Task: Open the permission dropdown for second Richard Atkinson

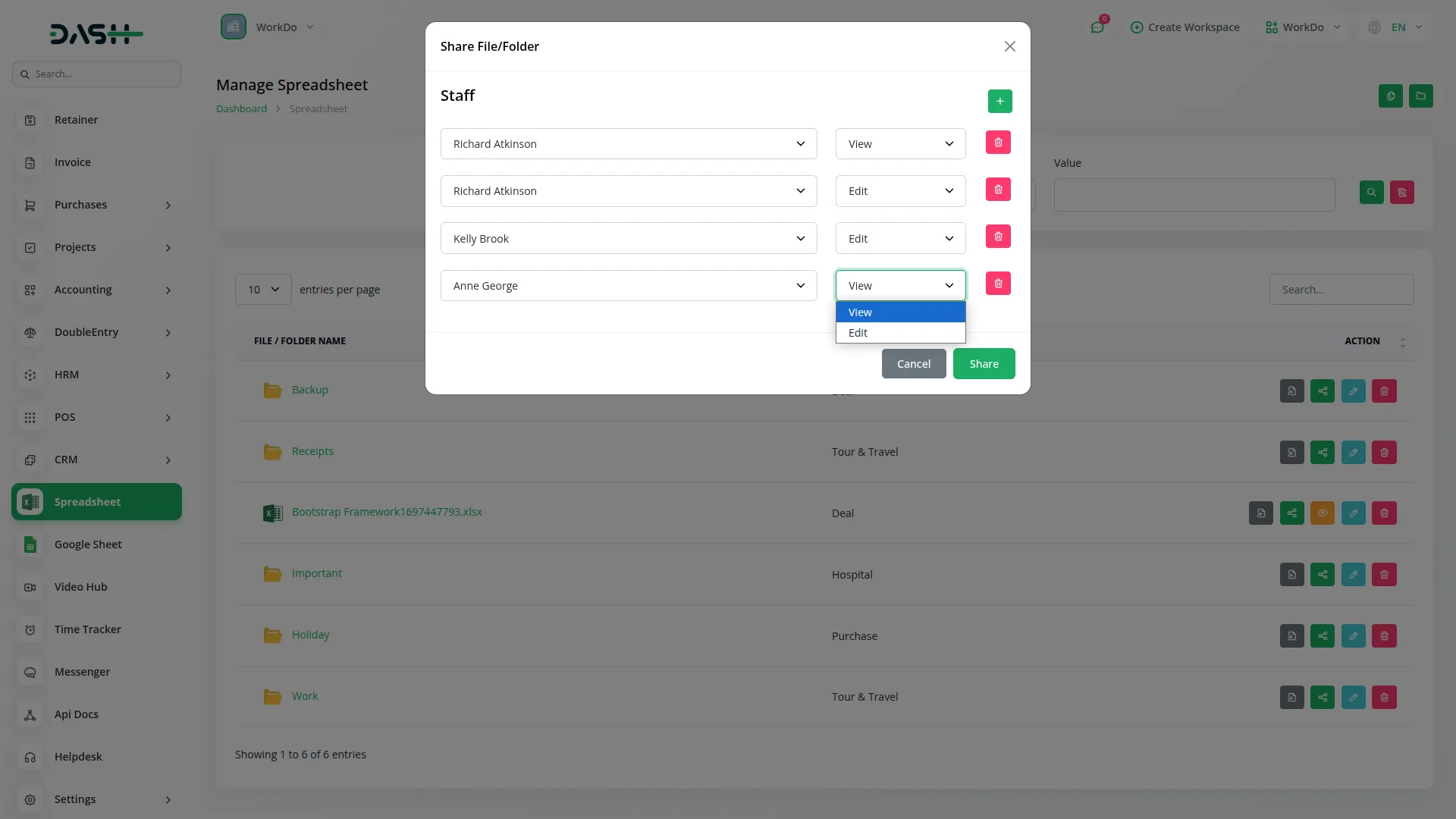Action: coord(900,191)
